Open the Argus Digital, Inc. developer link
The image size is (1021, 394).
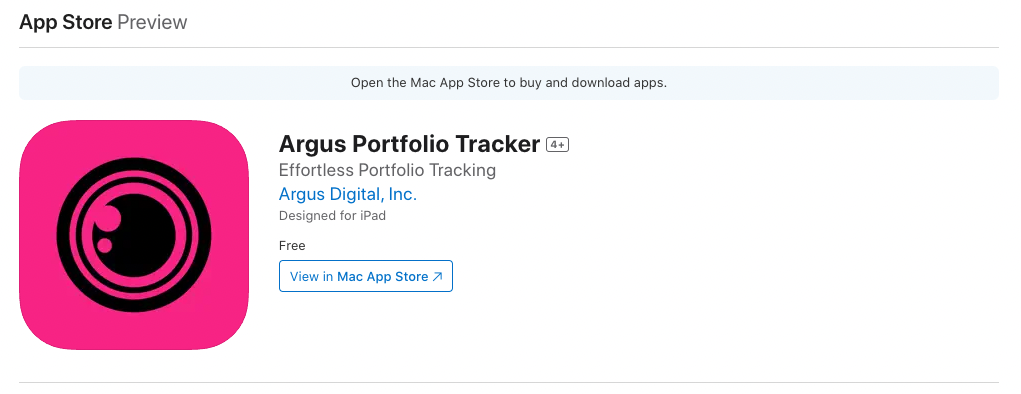(348, 194)
